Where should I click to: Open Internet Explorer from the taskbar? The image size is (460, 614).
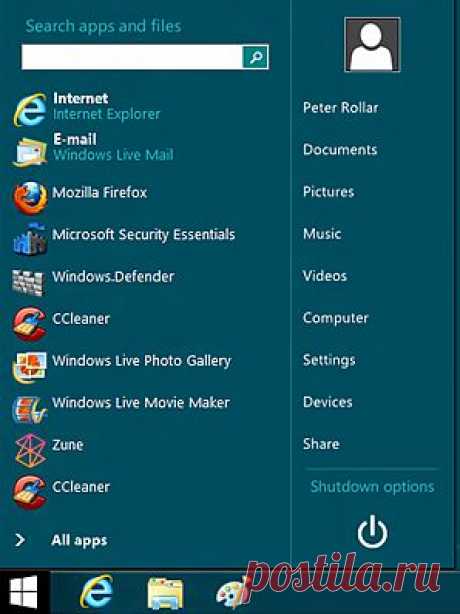96,591
